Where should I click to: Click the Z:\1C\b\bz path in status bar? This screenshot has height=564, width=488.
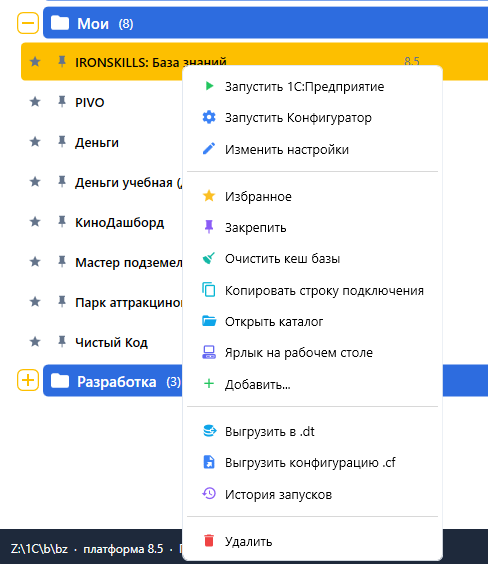coord(39,549)
